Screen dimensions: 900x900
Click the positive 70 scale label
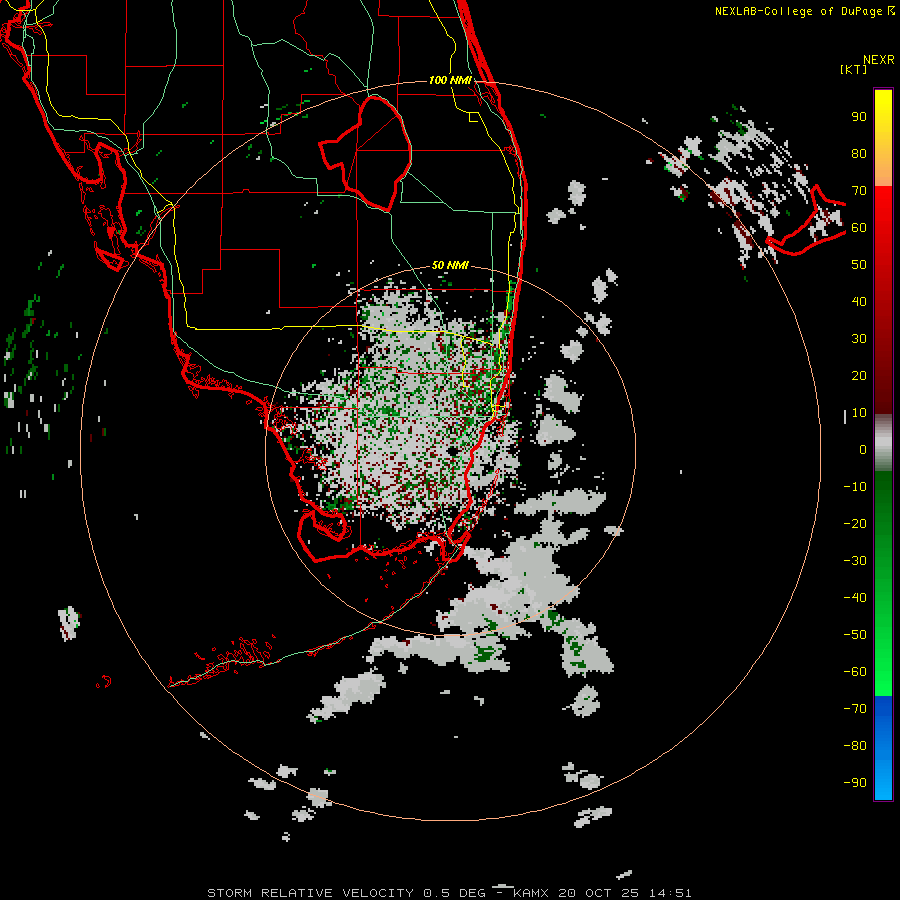[859, 191]
